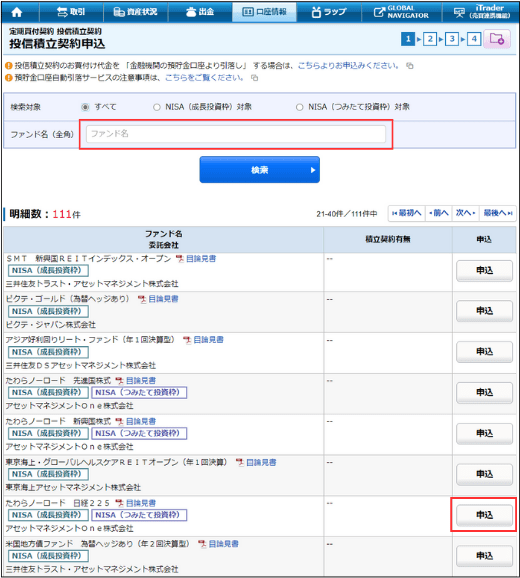This screenshot has width=520, height=578.
Task: Go to previous page with 前へ
Action: 439,213
